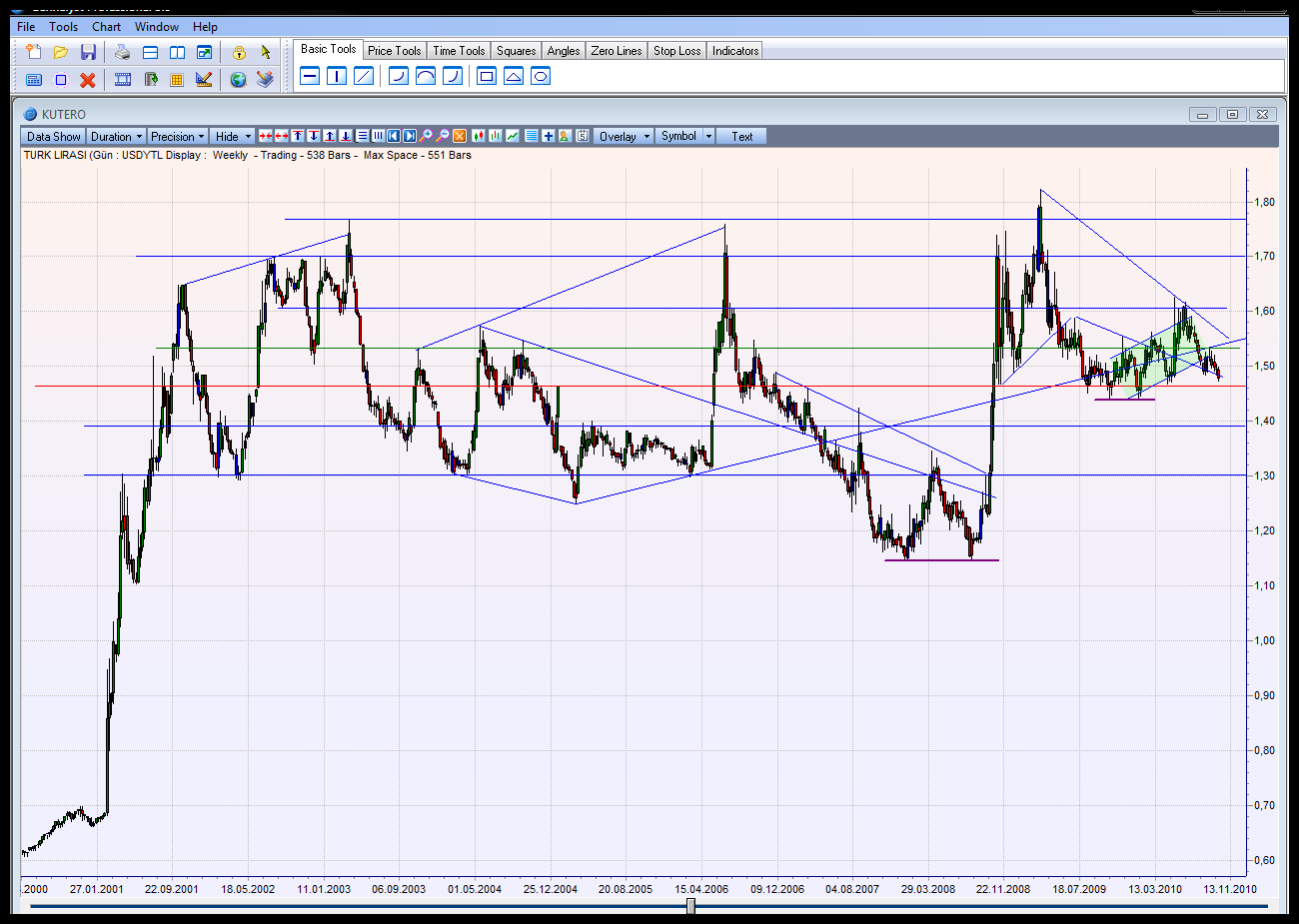Open the Chart menu
Image resolution: width=1299 pixels, height=924 pixels.
[106, 27]
